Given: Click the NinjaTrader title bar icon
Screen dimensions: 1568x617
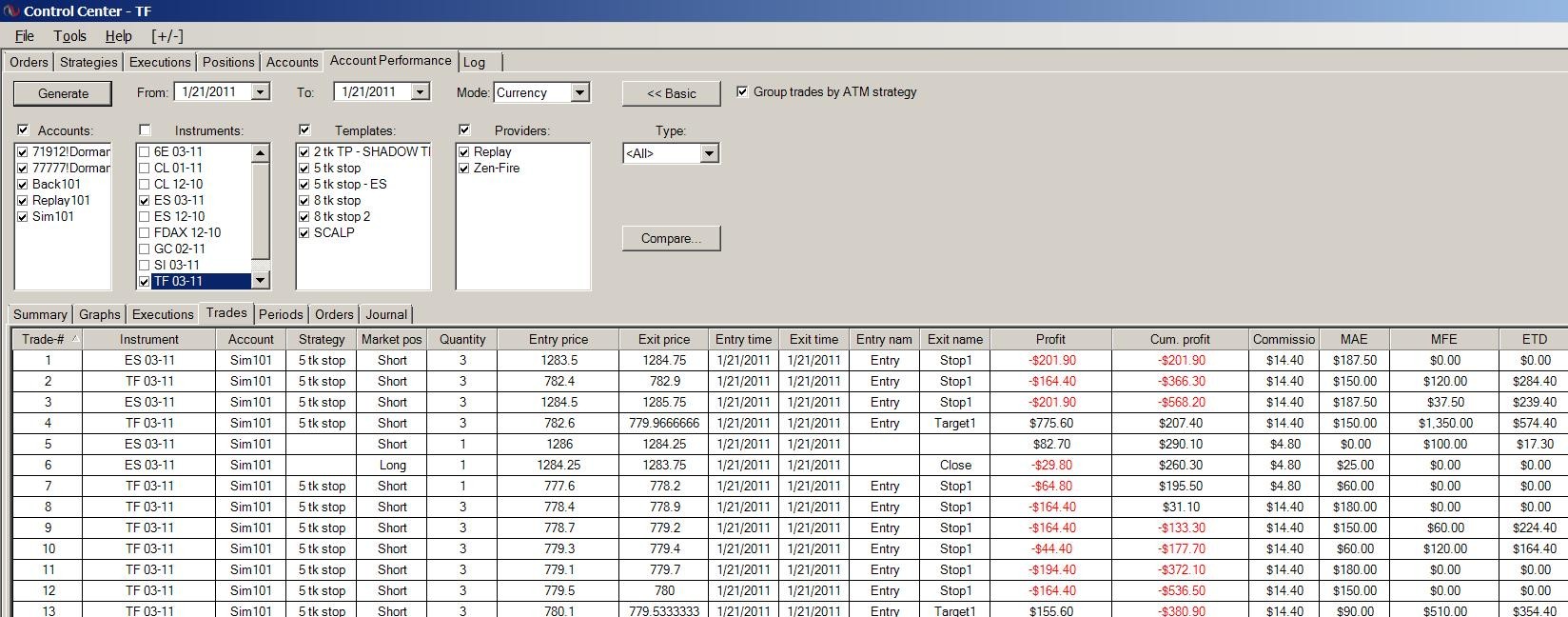Looking at the screenshot, I should [11, 10].
